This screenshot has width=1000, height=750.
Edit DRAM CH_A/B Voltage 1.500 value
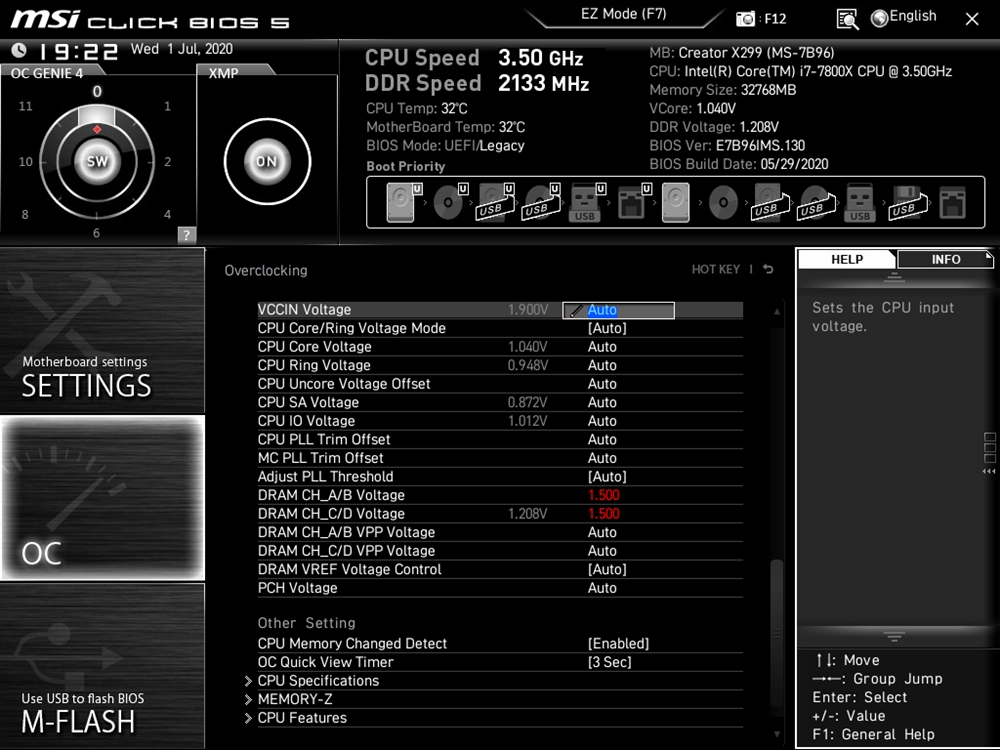coord(603,496)
